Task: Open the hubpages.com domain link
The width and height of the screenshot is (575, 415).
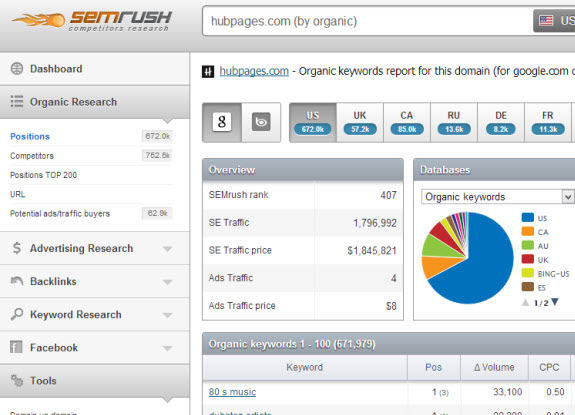Action: pos(254,71)
